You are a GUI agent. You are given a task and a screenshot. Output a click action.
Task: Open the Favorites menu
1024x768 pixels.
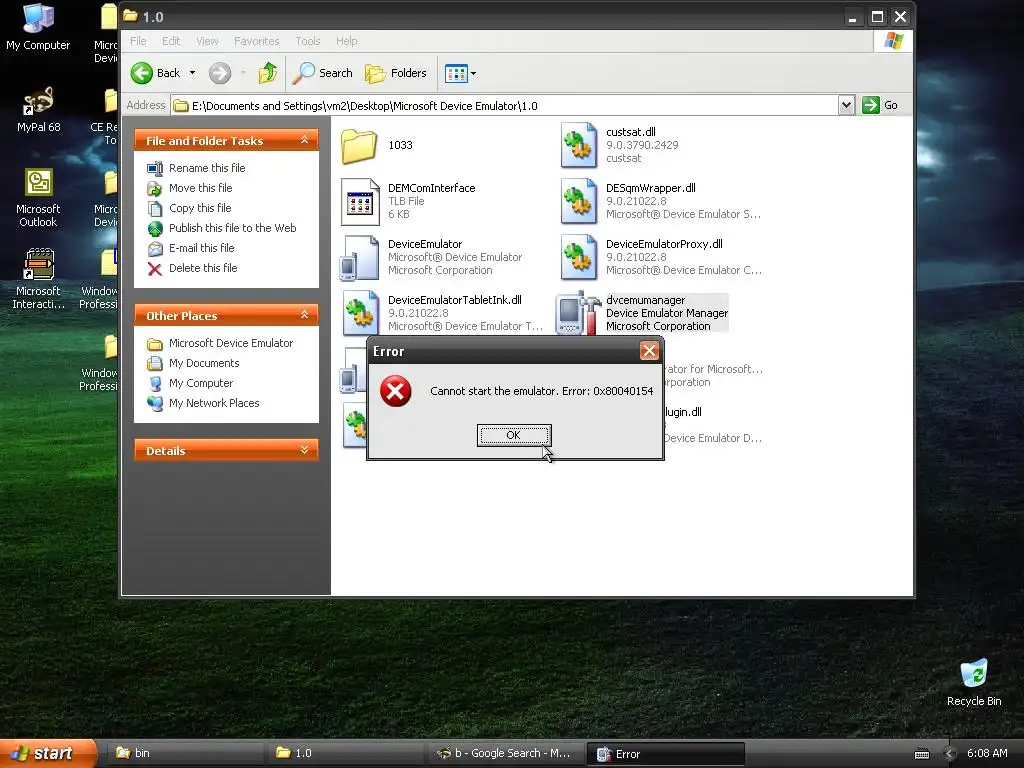(x=257, y=41)
